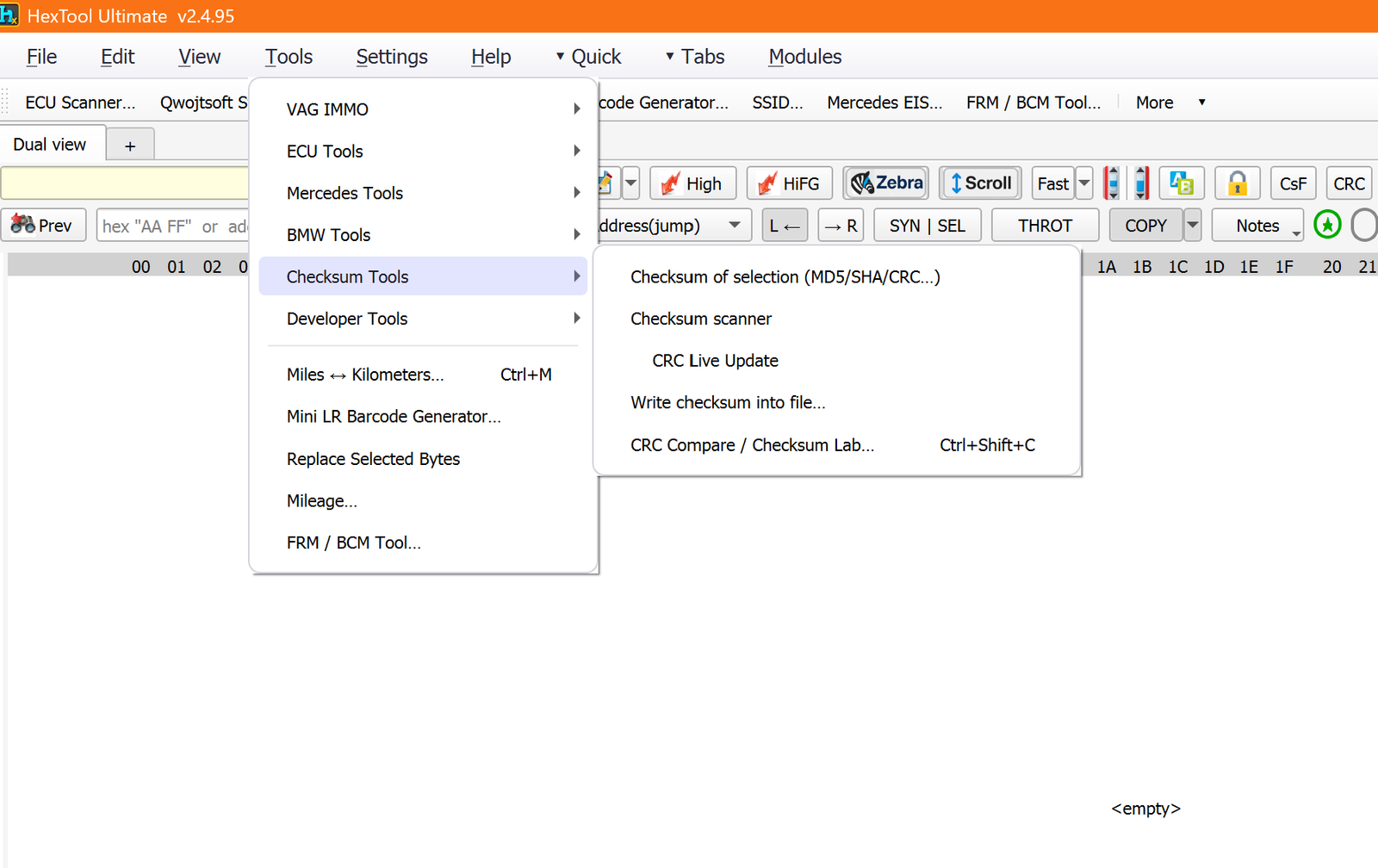This screenshot has height=868, width=1378.
Task: Click the COPY button
Action: [1145, 226]
